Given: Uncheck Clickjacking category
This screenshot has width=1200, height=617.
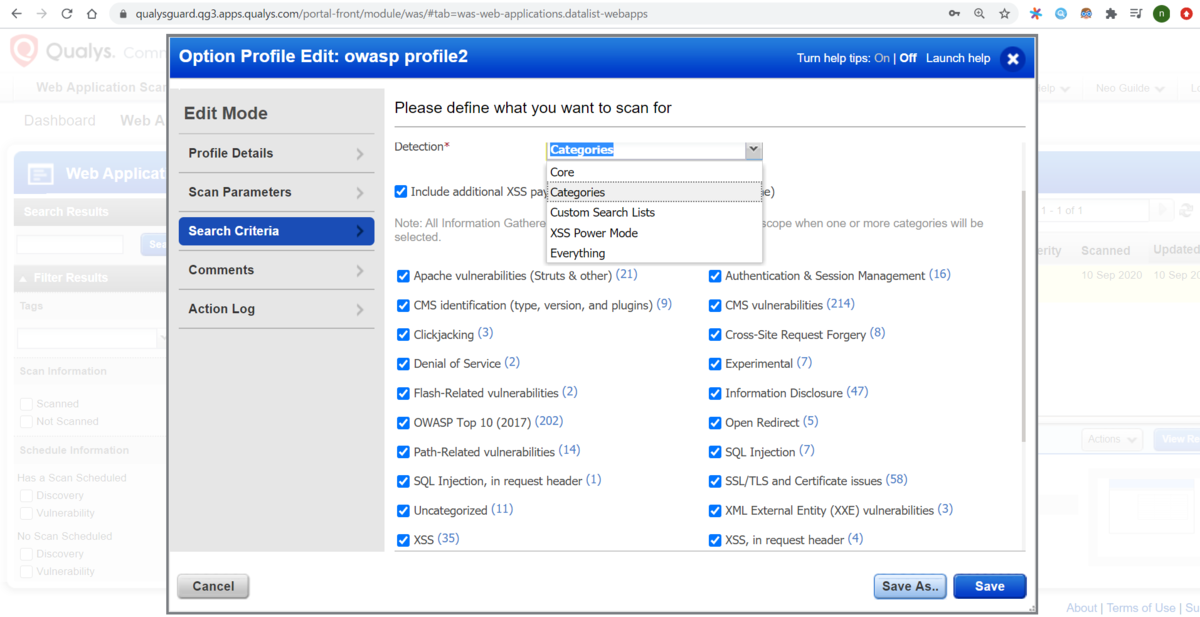Looking at the screenshot, I should point(403,335).
